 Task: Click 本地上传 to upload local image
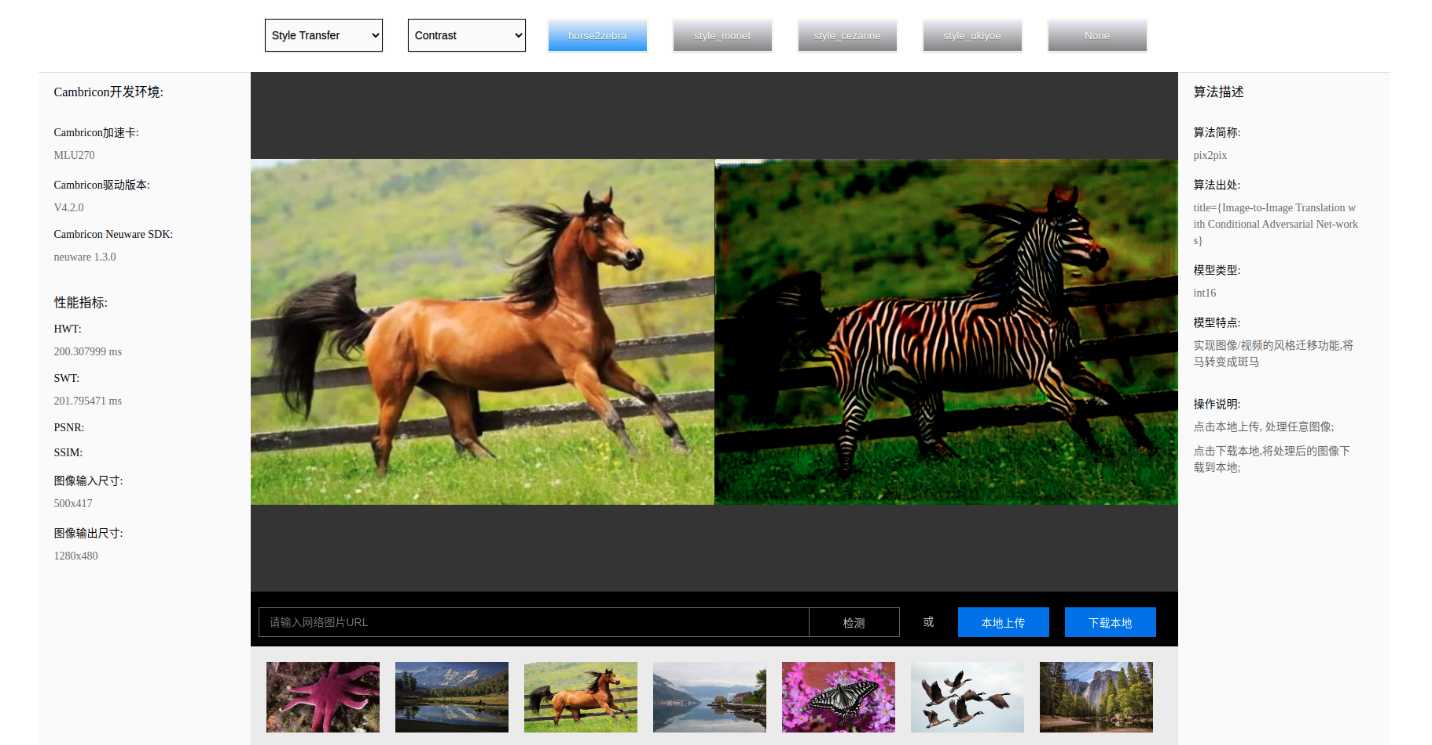1003,622
